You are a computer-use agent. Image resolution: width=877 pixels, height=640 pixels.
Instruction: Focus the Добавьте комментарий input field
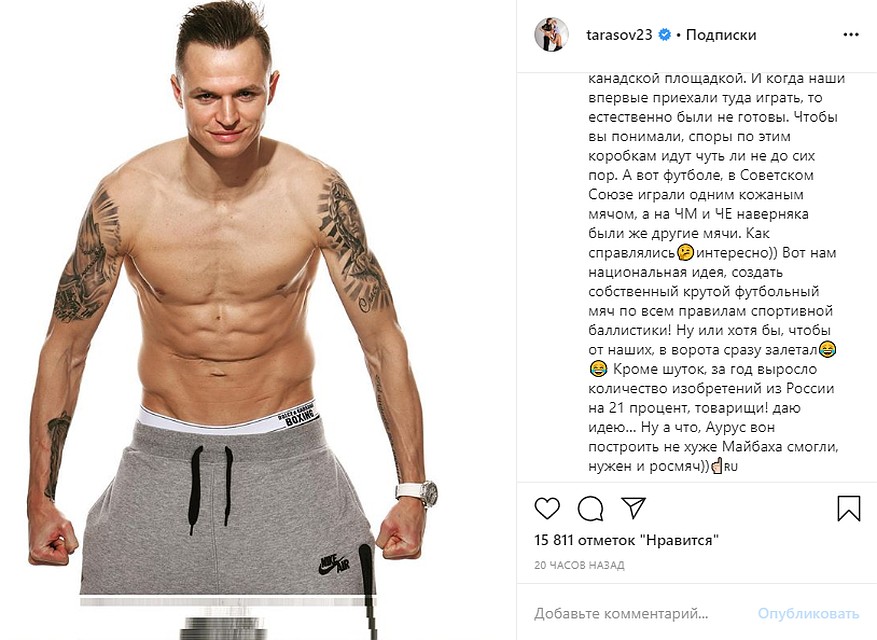tap(621, 614)
